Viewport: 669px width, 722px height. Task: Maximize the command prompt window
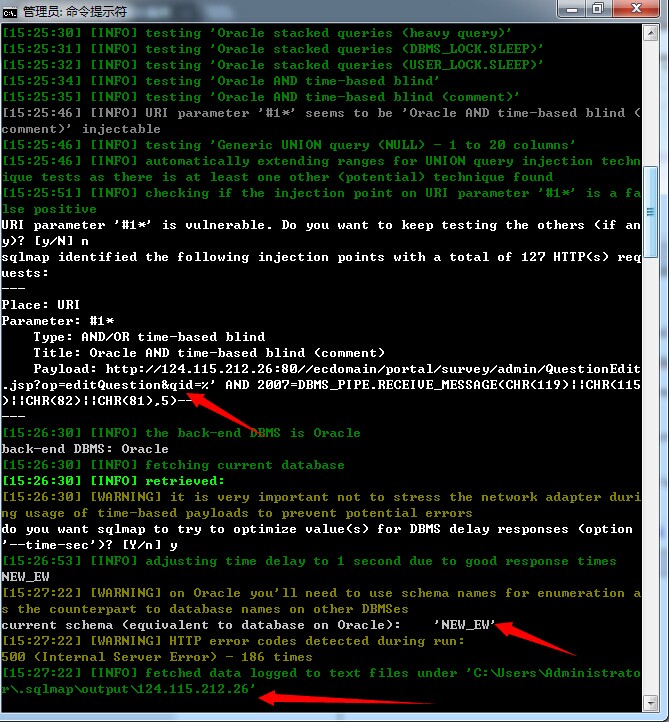pyautogui.click(x=599, y=9)
